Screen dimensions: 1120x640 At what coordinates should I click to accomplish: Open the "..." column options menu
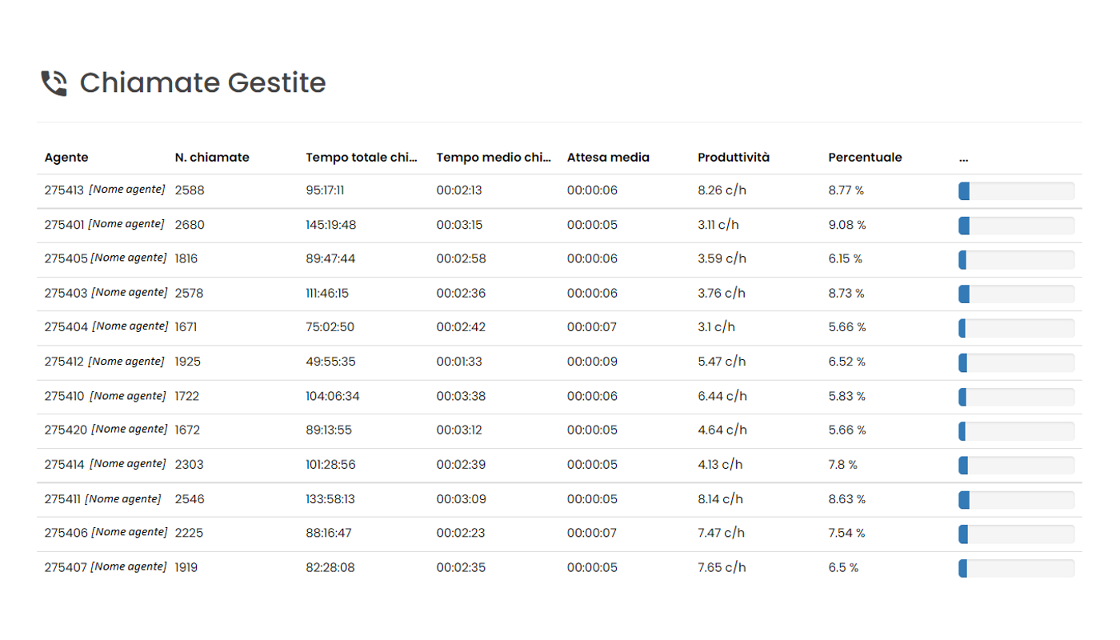coord(962,157)
